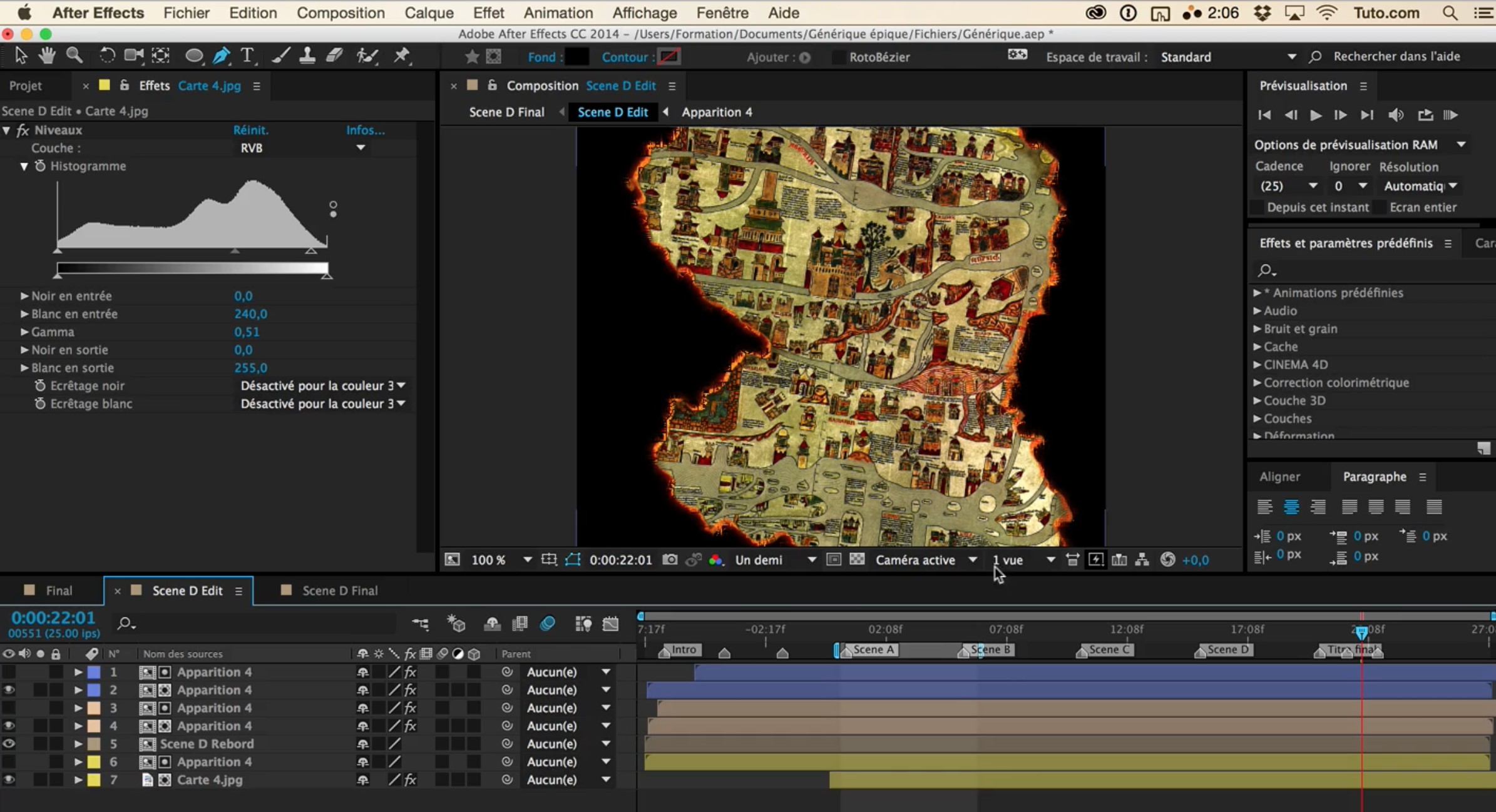Select the Brush tool
Viewport: 1496px width, 812px height.
pyautogui.click(x=280, y=56)
